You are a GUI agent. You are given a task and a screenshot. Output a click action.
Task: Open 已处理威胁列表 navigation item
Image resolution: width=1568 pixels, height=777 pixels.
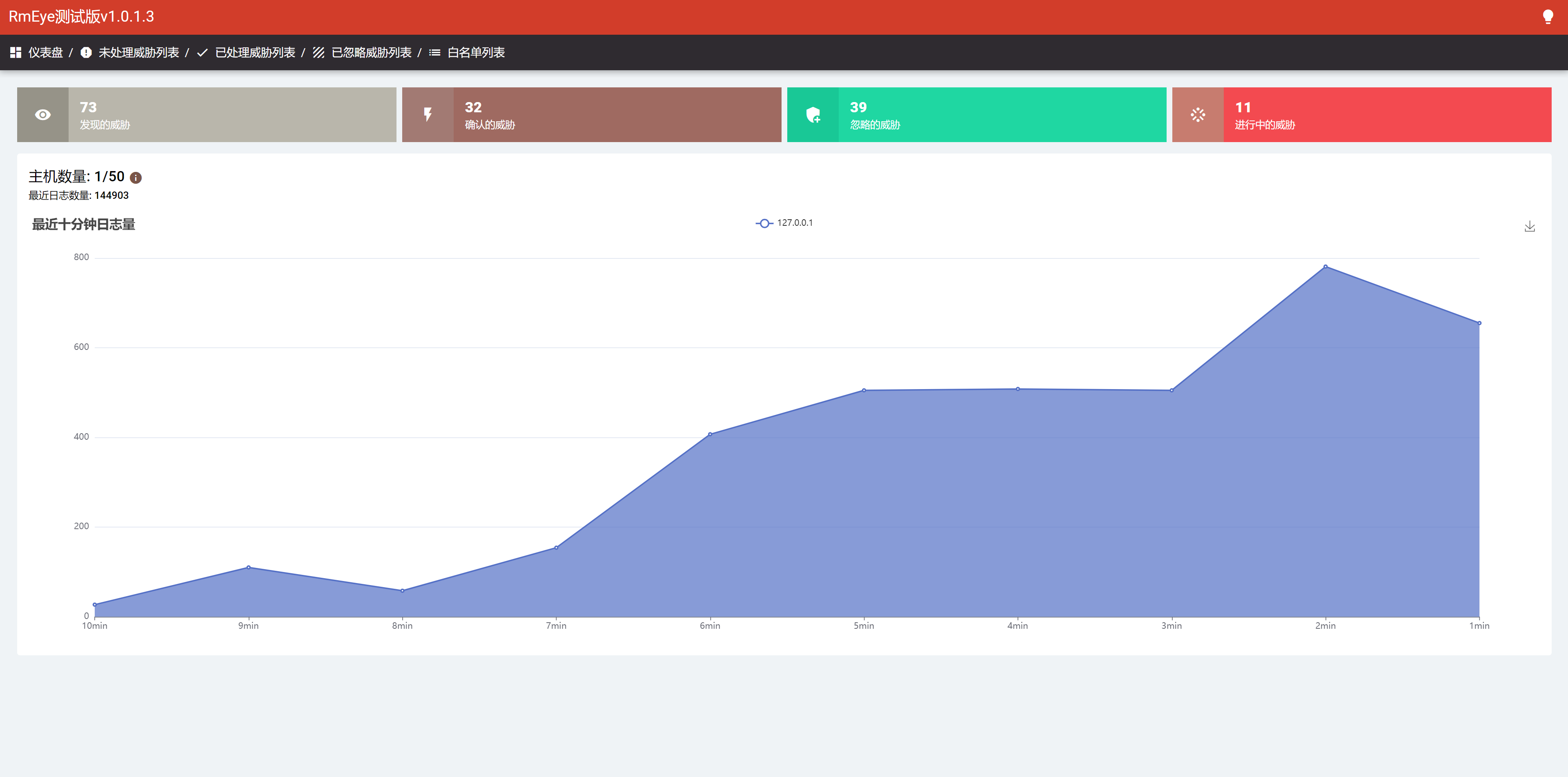click(255, 53)
